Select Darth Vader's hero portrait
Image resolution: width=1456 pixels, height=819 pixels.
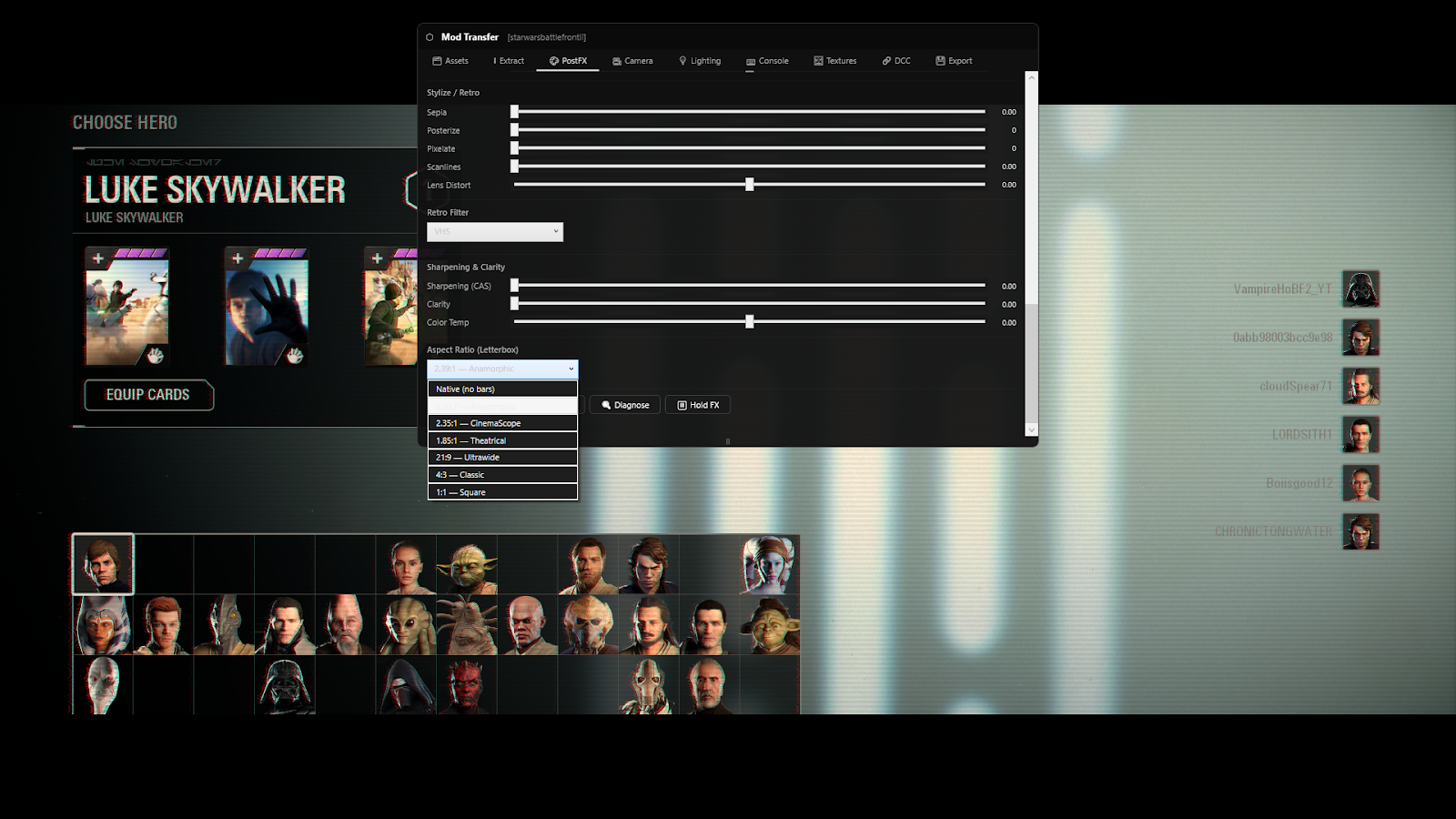click(x=287, y=684)
